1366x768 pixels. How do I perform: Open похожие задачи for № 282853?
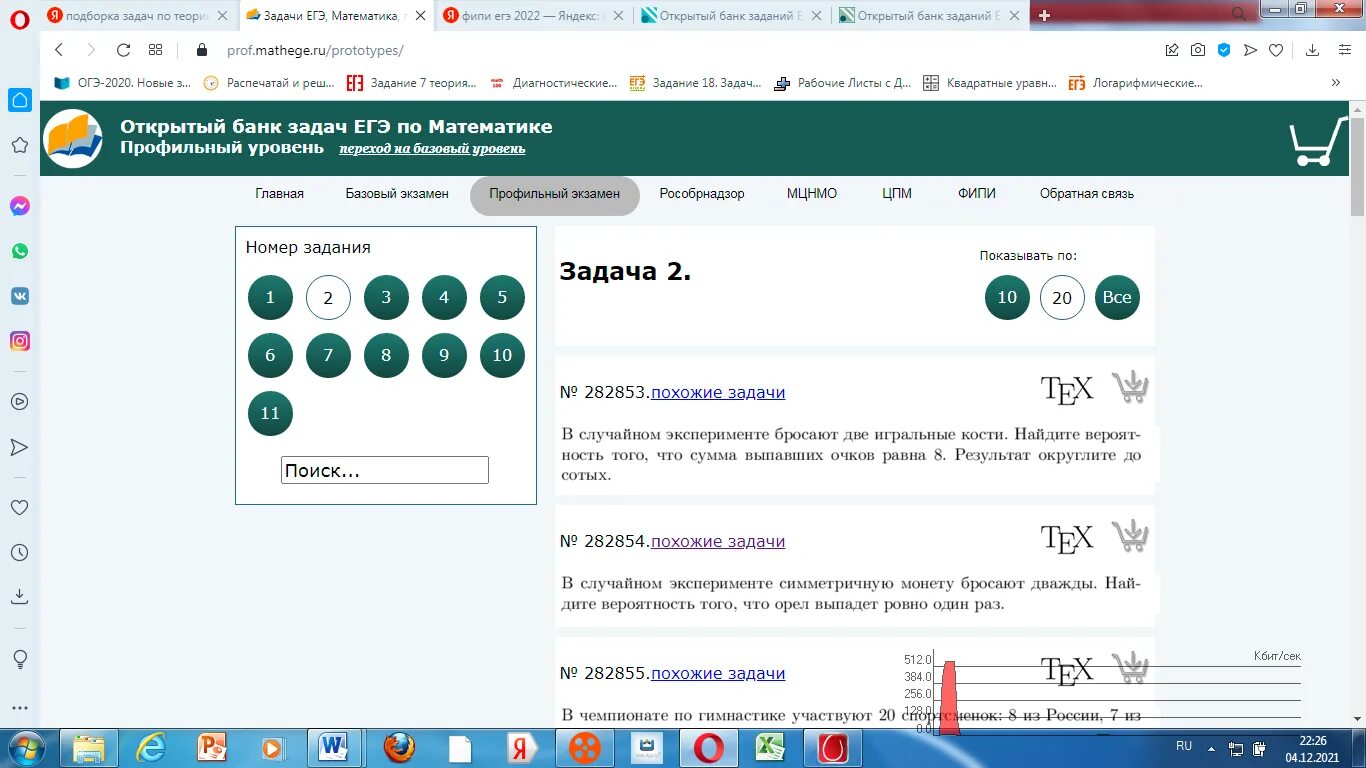coord(718,392)
